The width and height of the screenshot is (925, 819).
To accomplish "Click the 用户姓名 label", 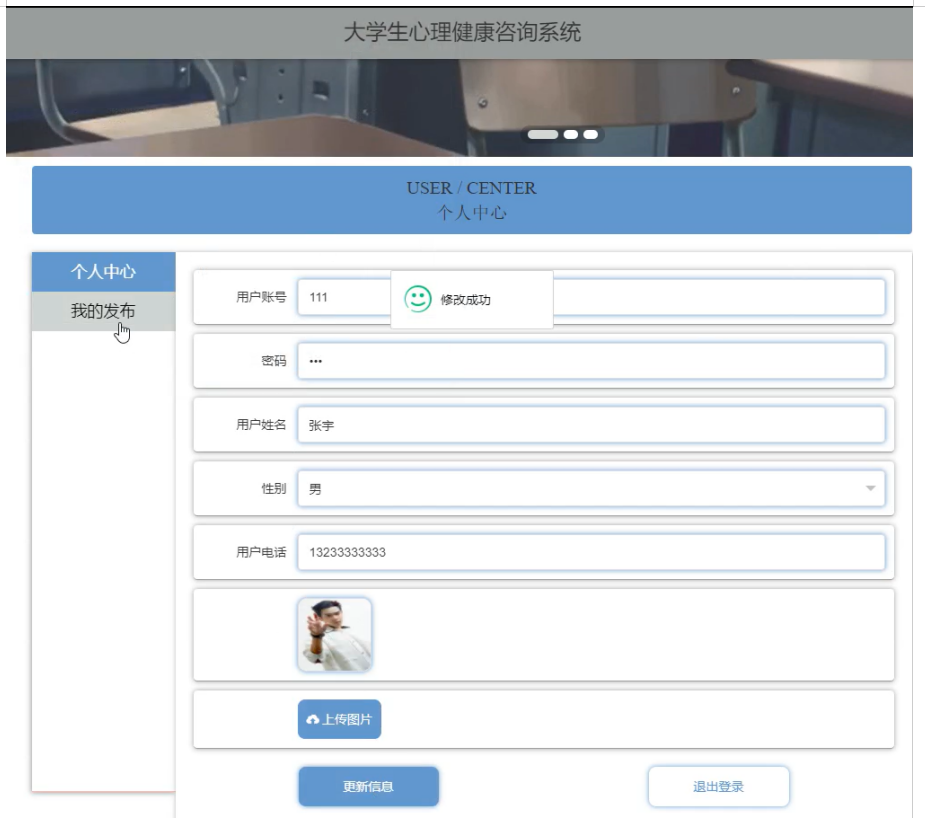I will pos(261,425).
